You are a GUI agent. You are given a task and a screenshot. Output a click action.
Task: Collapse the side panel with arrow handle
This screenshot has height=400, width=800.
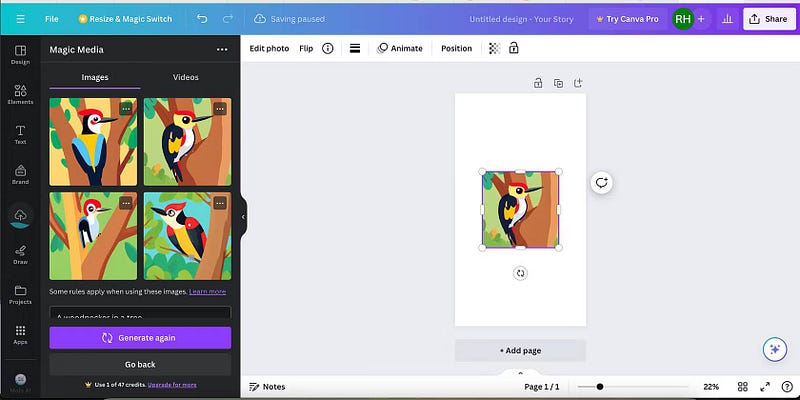(x=243, y=217)
